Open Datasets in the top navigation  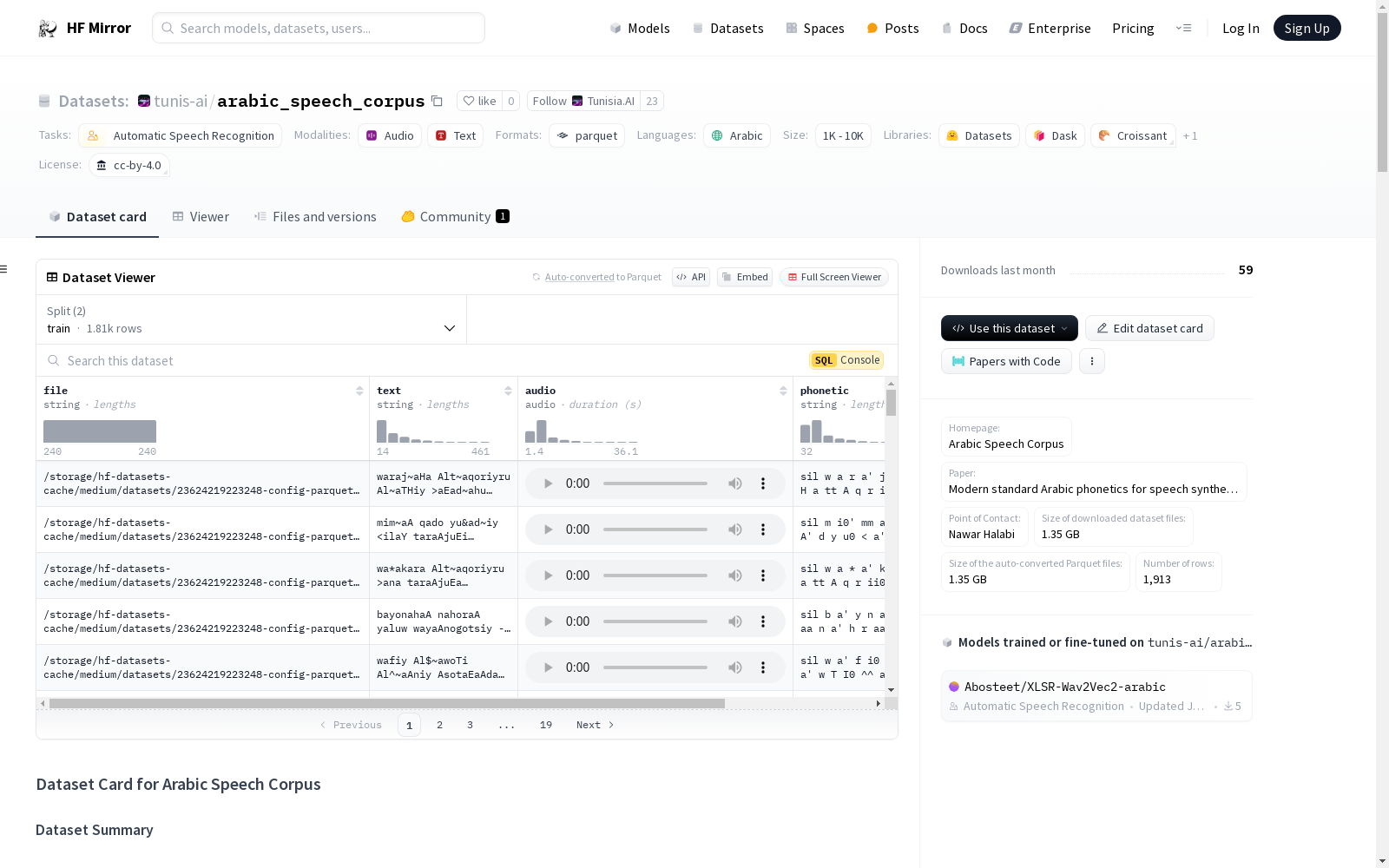tap(727, 28)
